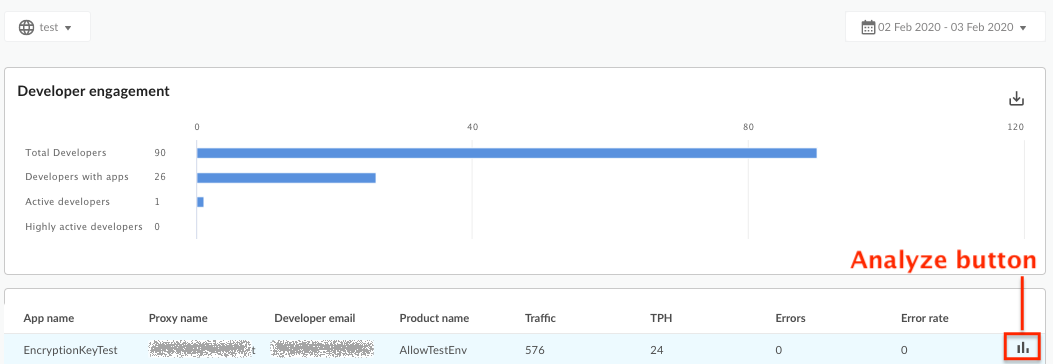Click the globe icon beside test

[27, 28]
